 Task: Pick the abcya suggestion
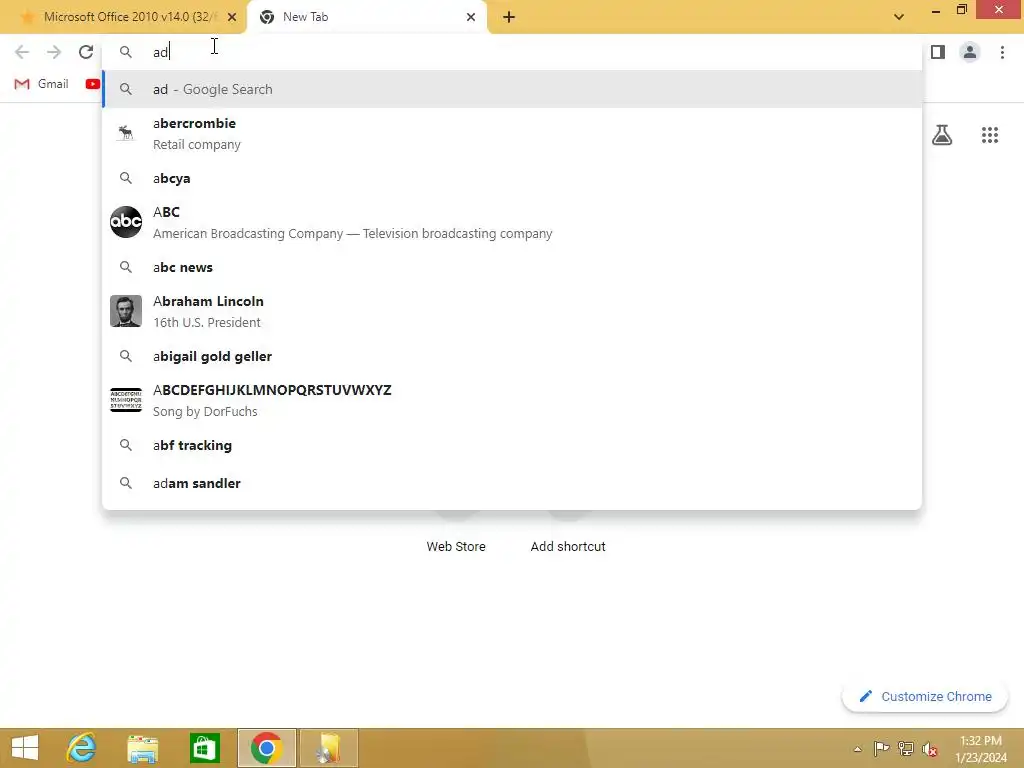point(513,178)
